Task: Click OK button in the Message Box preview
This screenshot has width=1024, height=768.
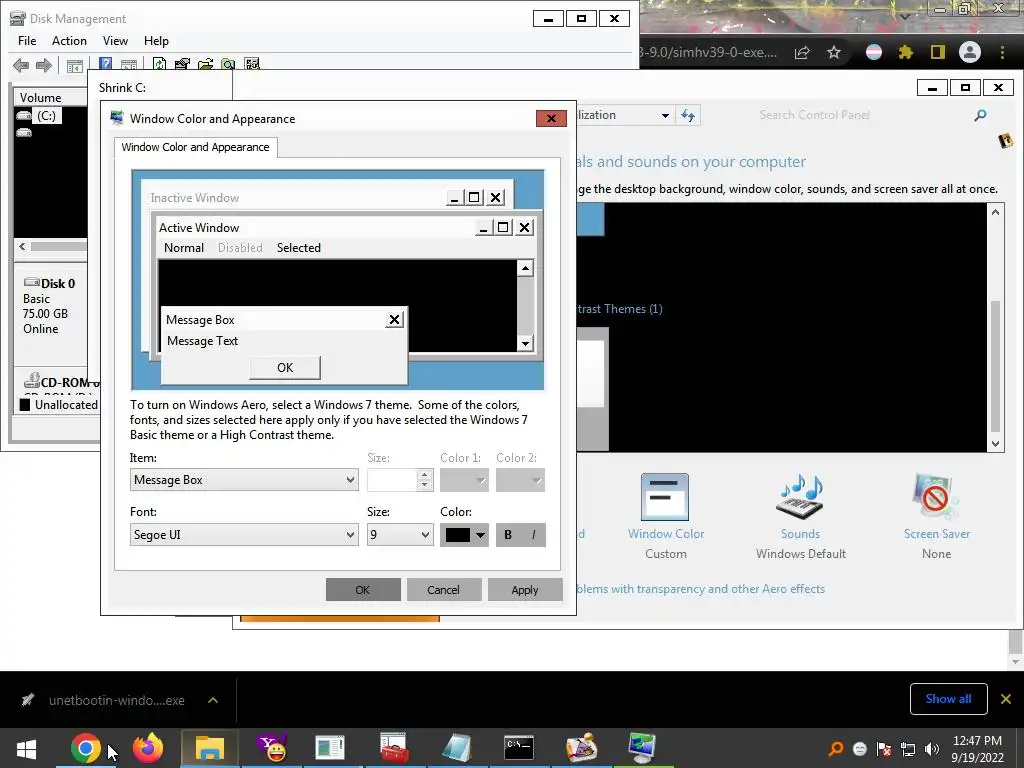Action: (x=285, y=368)
